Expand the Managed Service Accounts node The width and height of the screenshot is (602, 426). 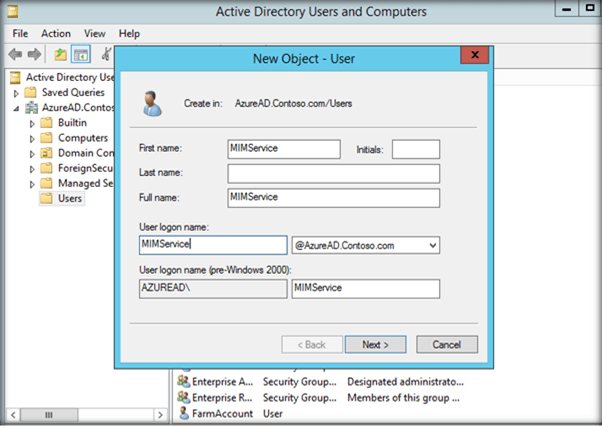(x=32, y=185)
